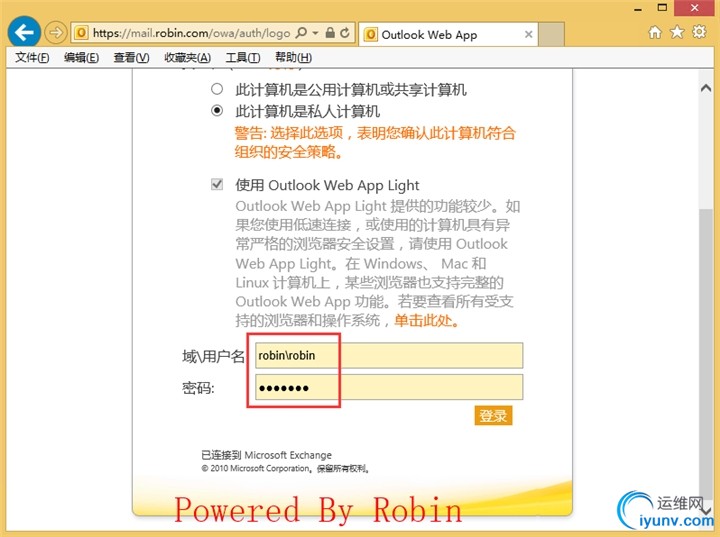720x537 pixels.
Task: Click the 登录 sign-in button
Action: tap(493, 416)
